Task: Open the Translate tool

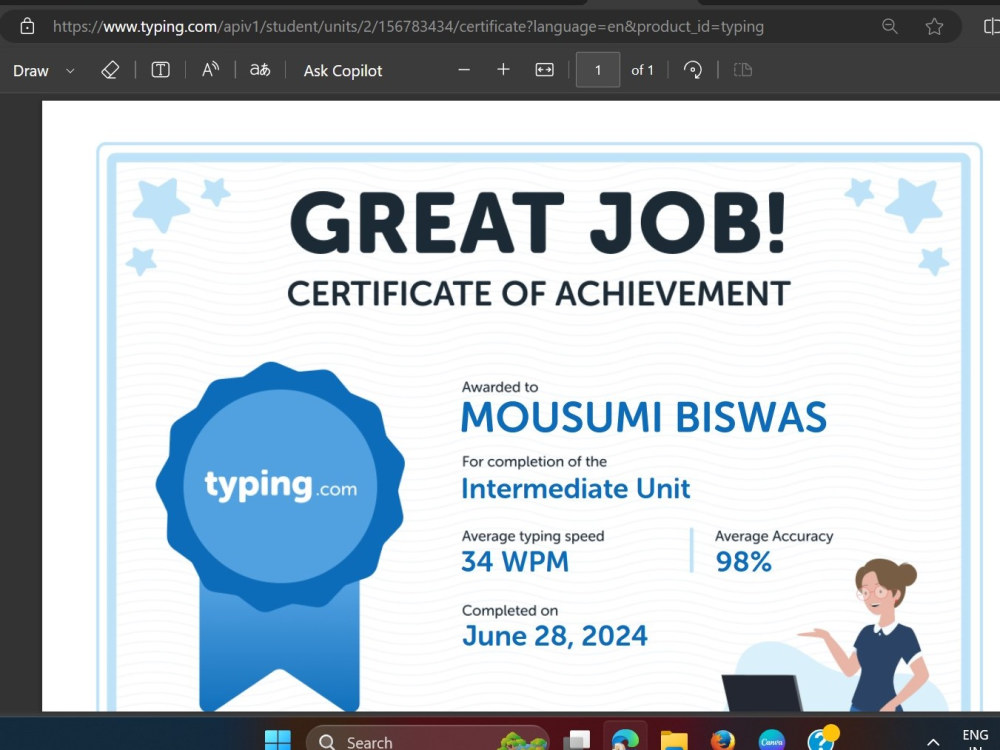Action: 260,70
